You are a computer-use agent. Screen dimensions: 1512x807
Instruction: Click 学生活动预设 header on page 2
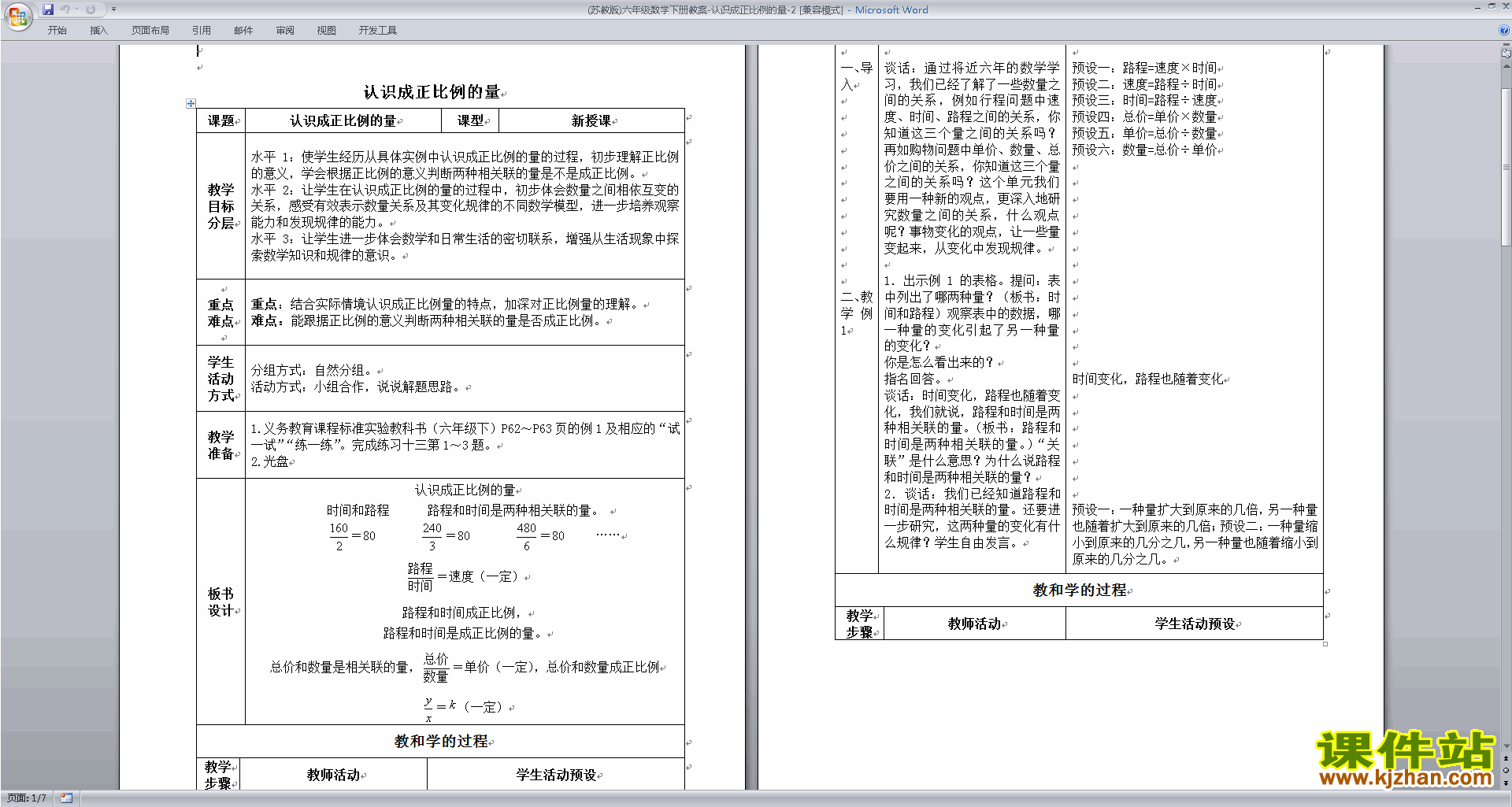tap(1195, 624)
